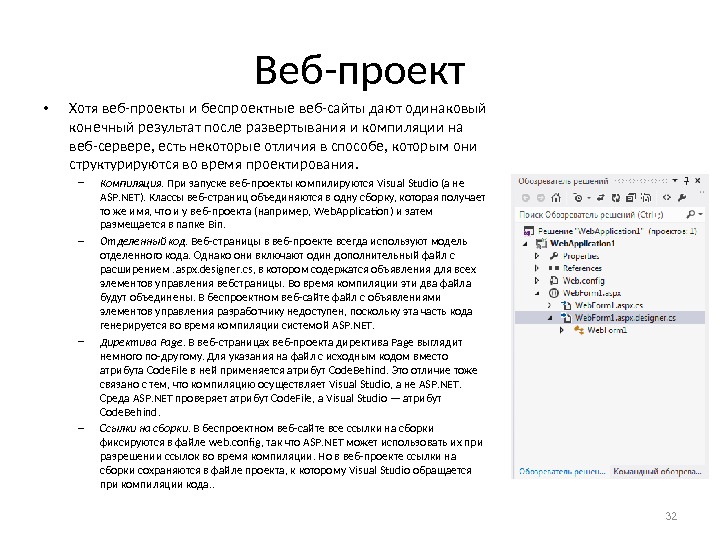This screenshot has height=540, width=720.
Task: Open the dropdown arrow beside the clock filter icon
Action: coord(589,198)
